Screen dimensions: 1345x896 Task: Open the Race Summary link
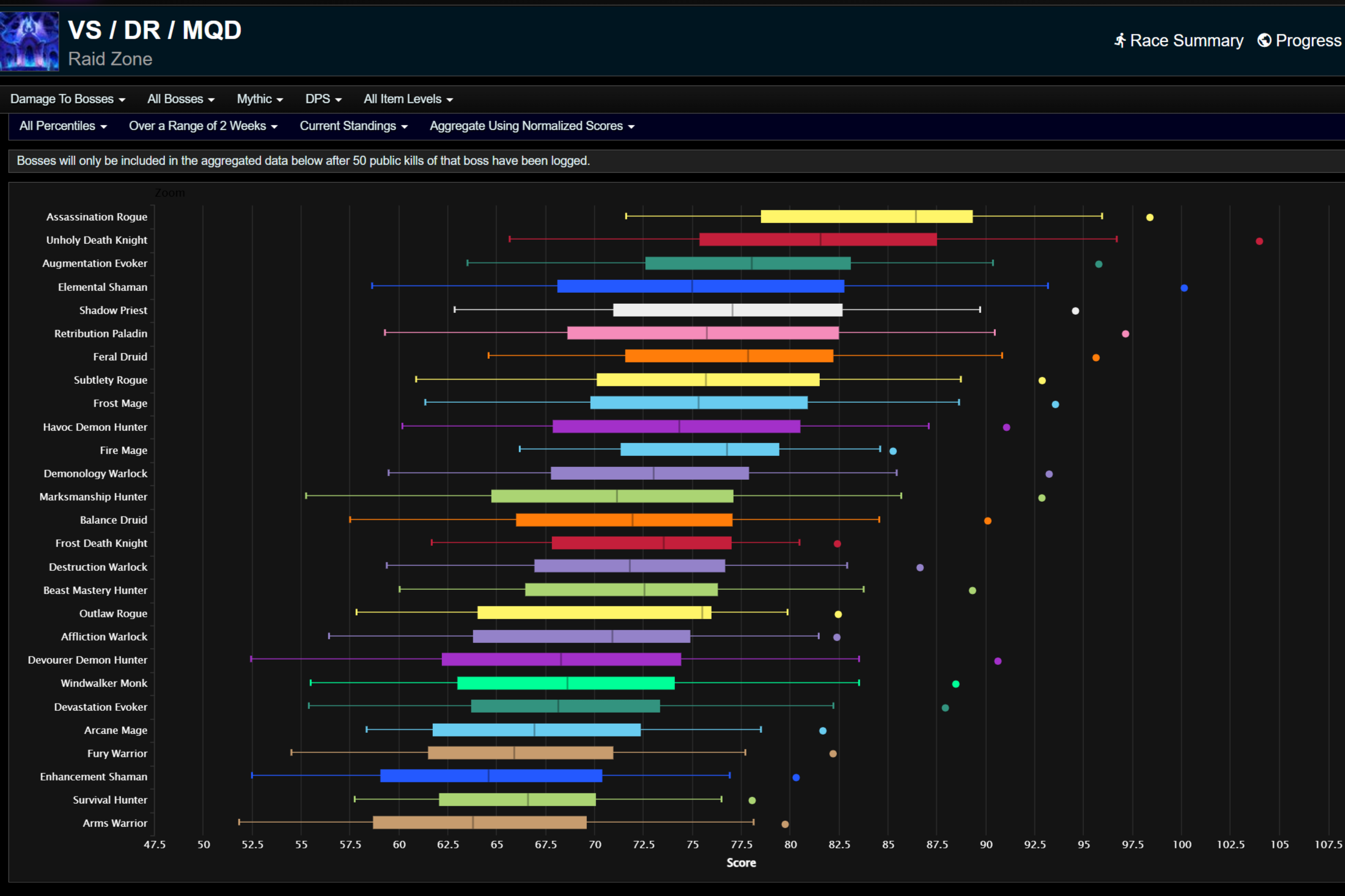click(x=1186, y=40)
